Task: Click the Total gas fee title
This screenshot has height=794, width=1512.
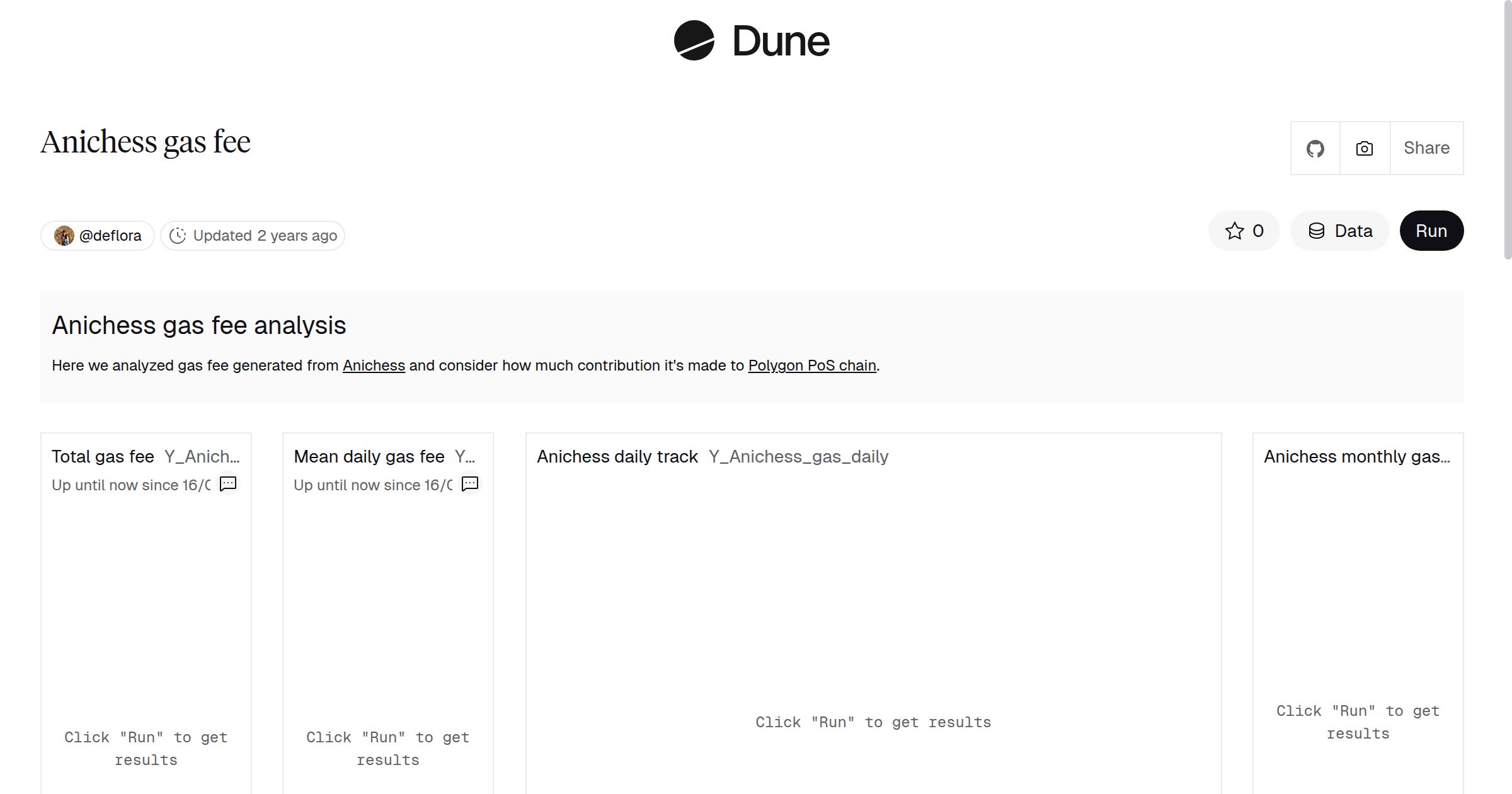Action: (103, 456)
